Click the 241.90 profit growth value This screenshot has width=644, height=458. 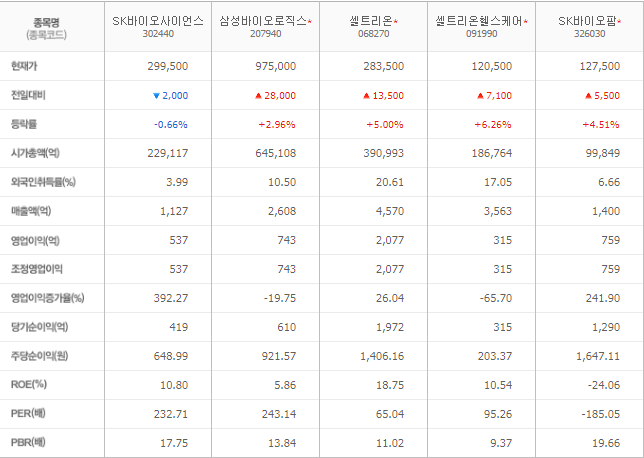(603, 298)
